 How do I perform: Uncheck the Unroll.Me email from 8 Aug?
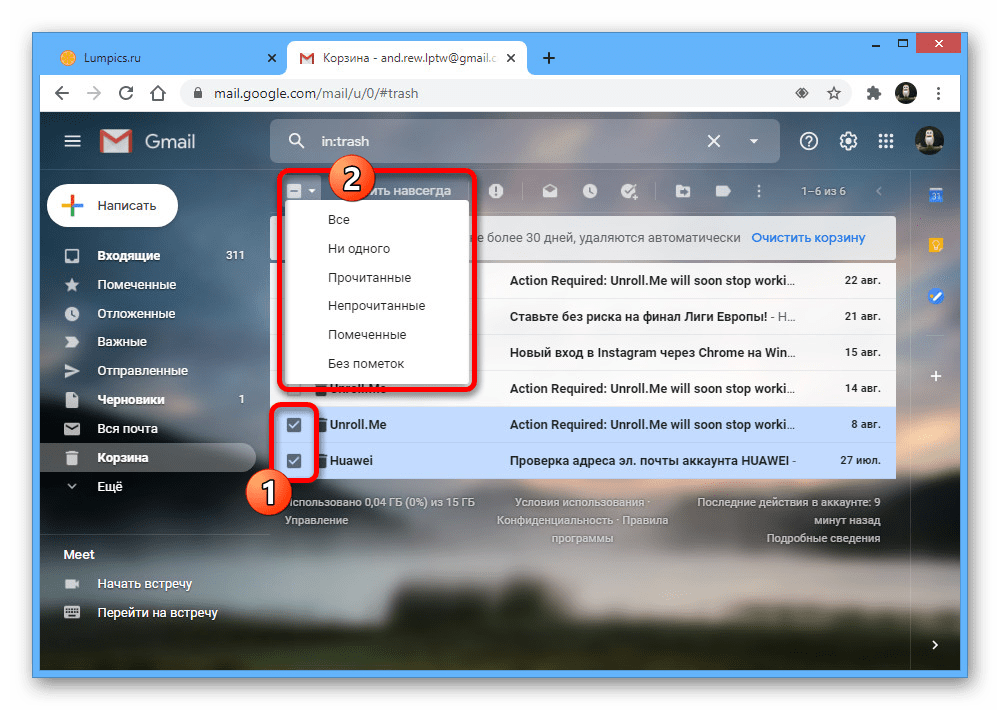(294, 425)
